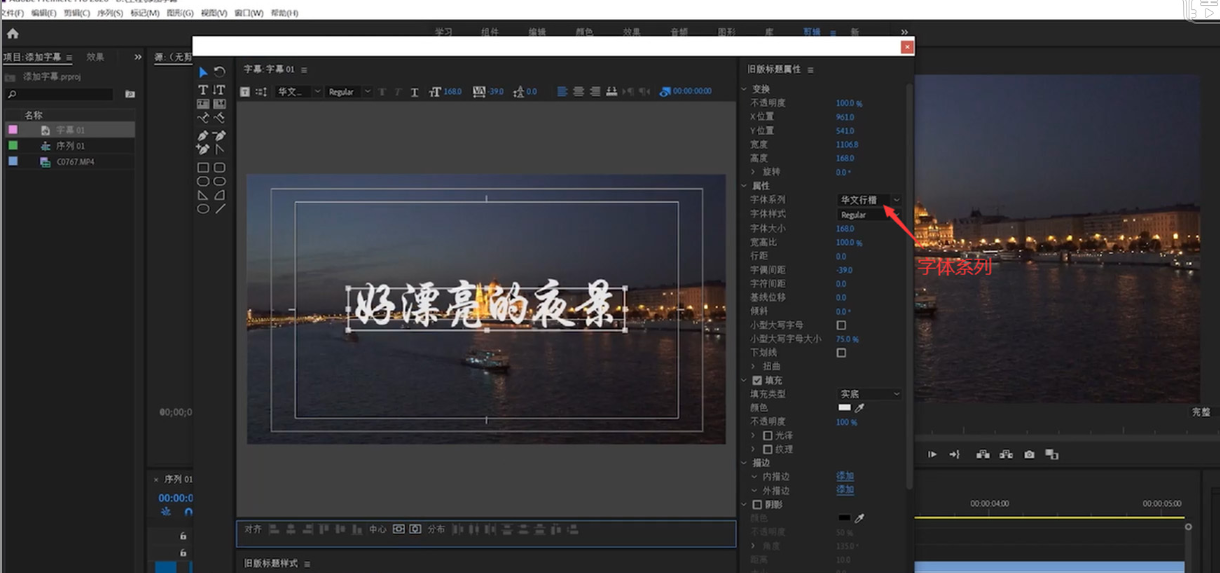
Task: Click the Home icon
Action: [13, 33]
